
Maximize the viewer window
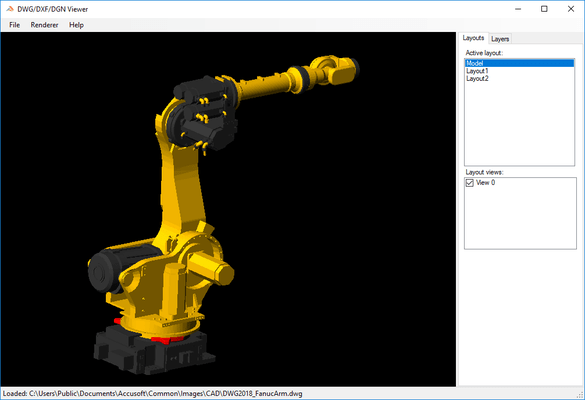tap(544, 9)
